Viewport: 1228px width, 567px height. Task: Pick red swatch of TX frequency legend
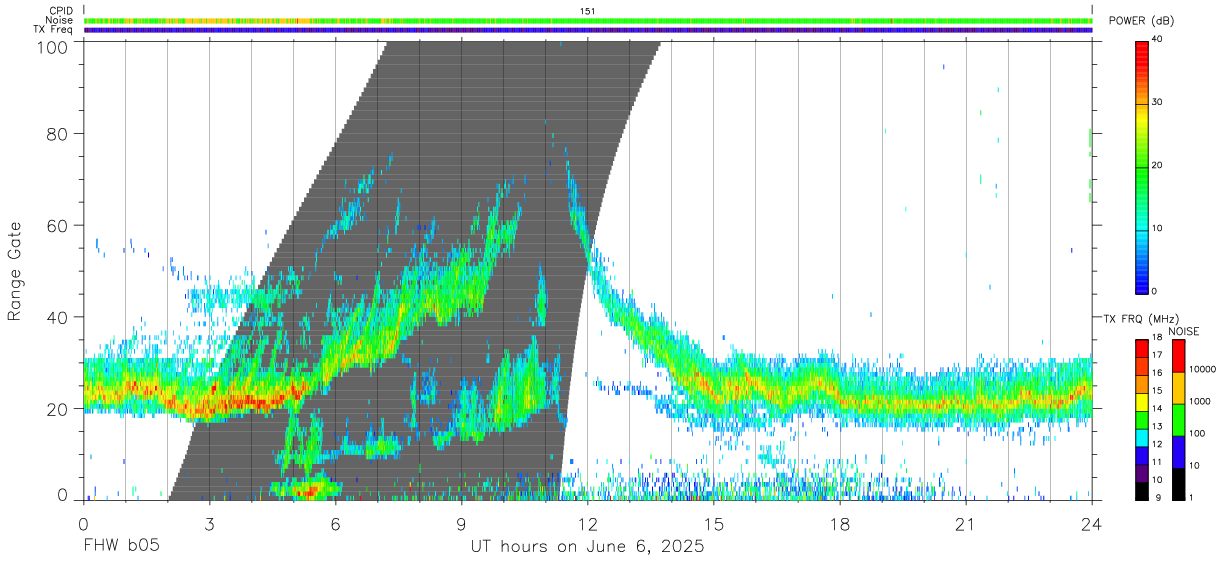click(1140, 346)
